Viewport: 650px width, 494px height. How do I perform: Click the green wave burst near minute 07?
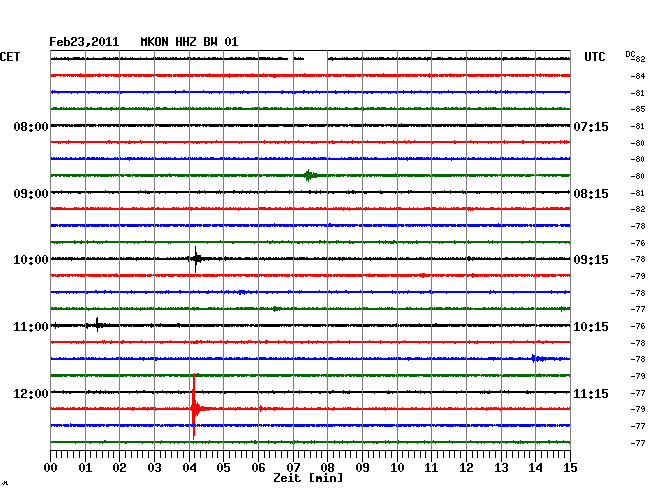(309, 176)
